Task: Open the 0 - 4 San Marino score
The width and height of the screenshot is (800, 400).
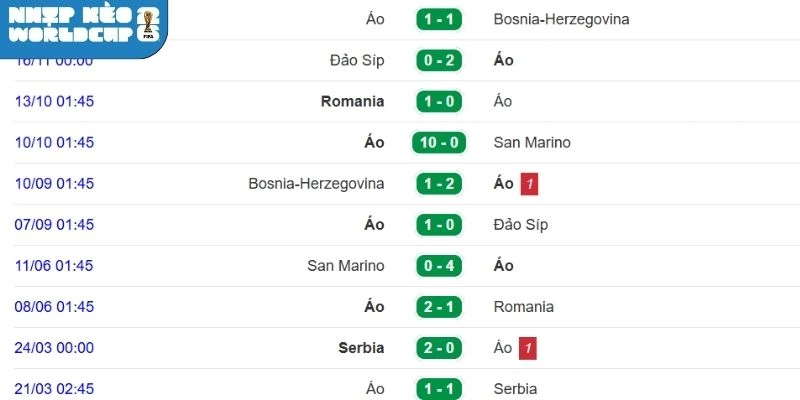Action: (x=439, y=265)
